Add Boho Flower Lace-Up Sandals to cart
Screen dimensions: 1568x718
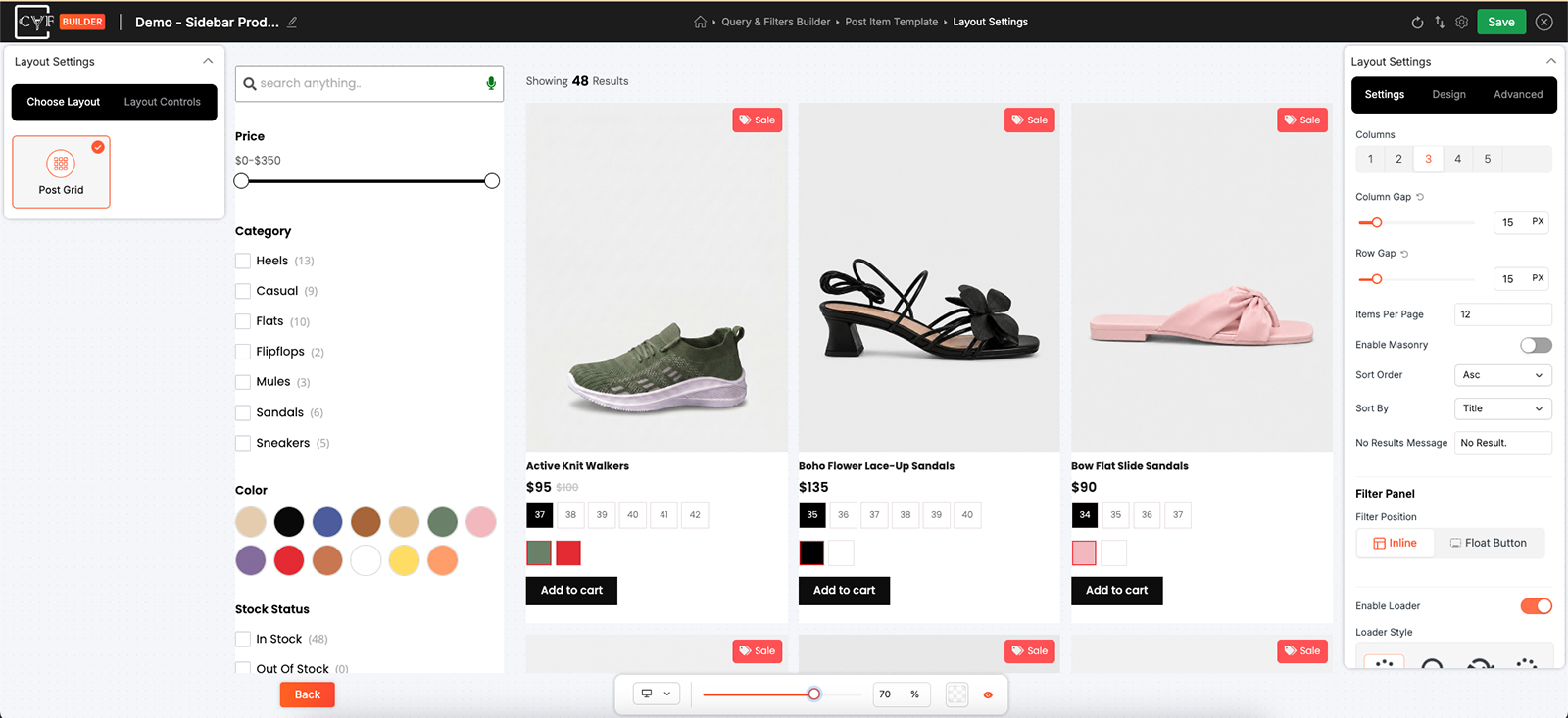click(844, 590)
